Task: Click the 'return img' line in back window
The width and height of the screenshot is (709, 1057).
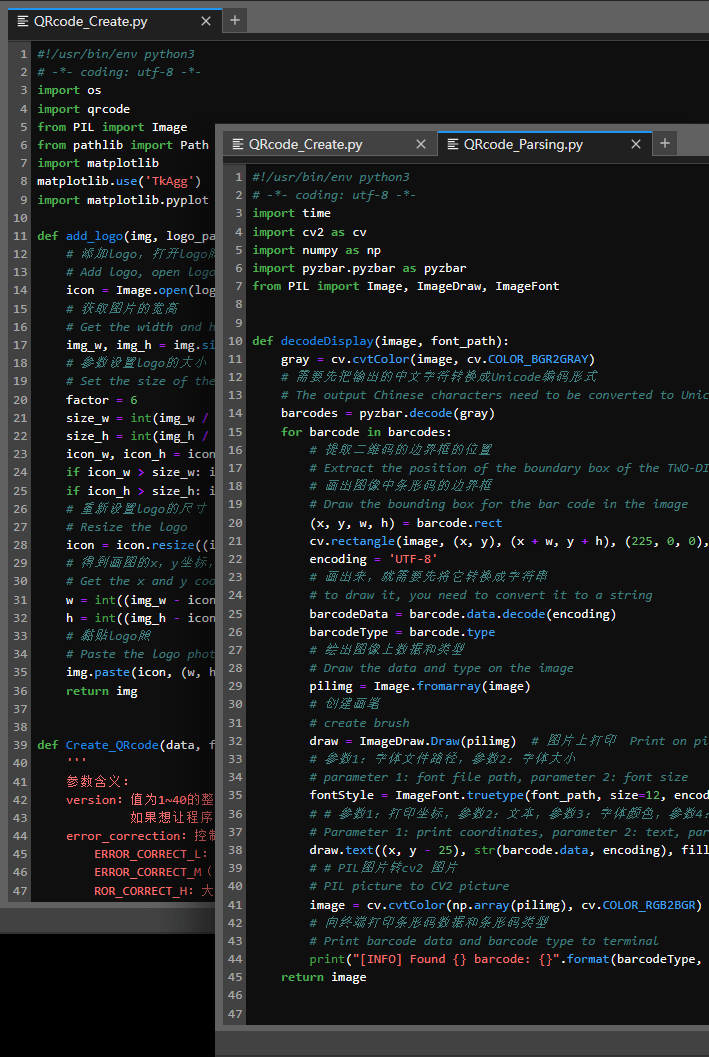Action: [102, 691]
